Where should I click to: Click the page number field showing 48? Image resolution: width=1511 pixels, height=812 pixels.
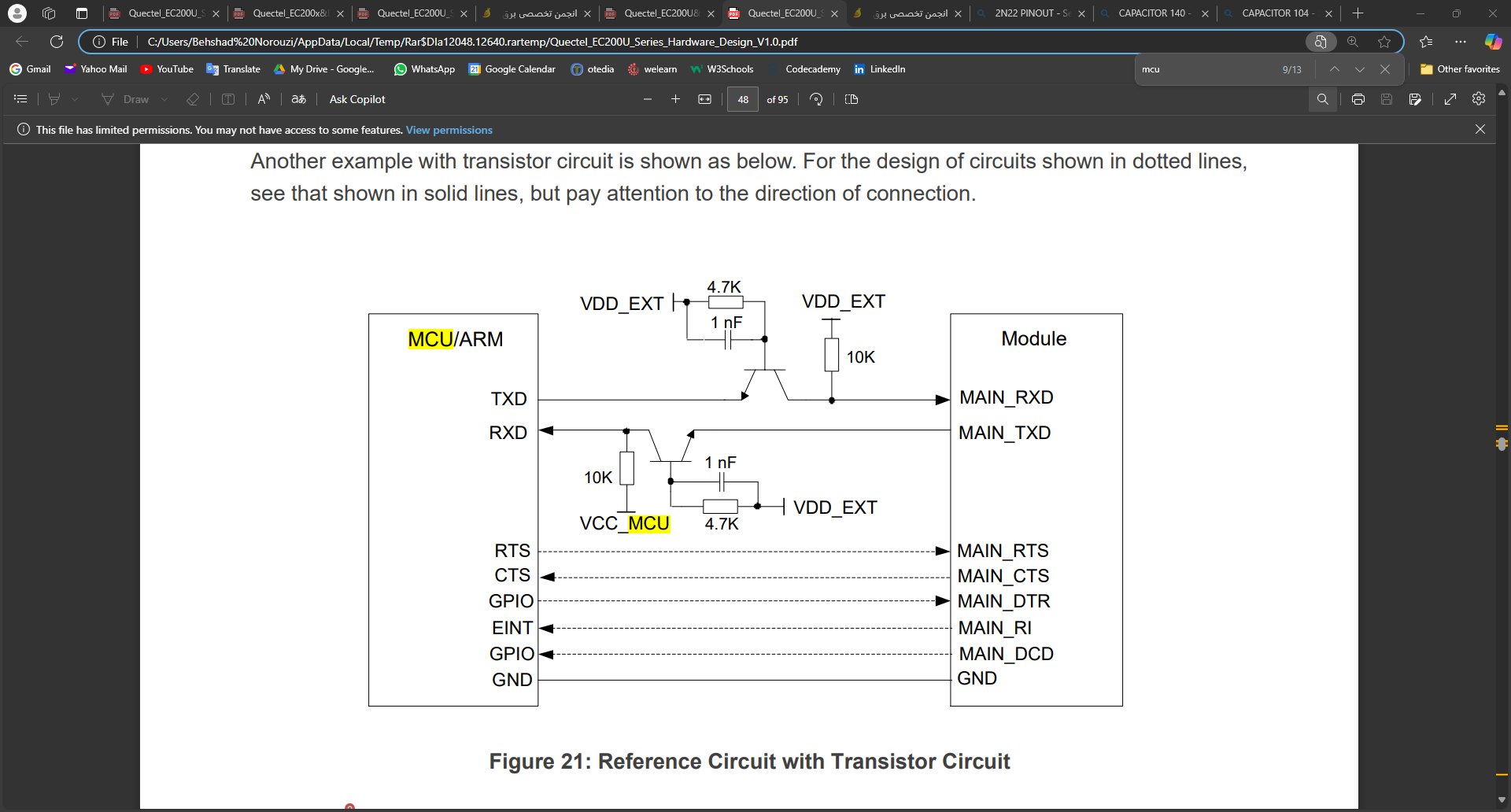tap(743, 99)
